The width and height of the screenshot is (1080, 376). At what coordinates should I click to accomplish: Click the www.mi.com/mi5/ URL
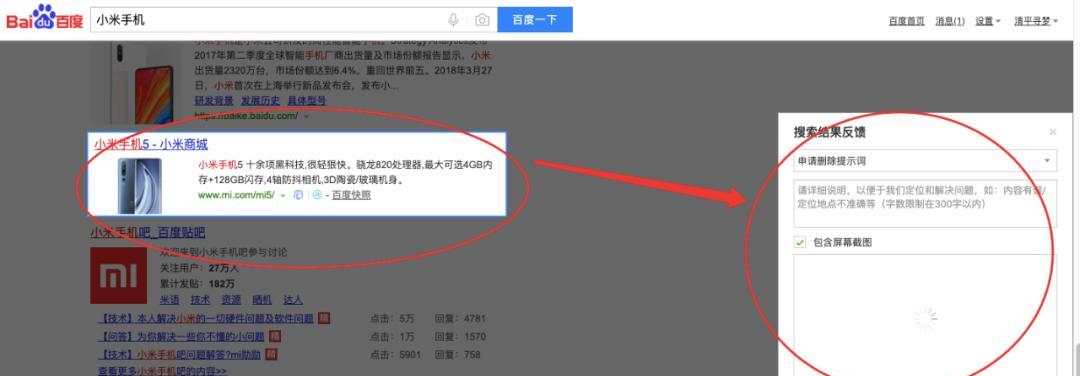(236, 195)
